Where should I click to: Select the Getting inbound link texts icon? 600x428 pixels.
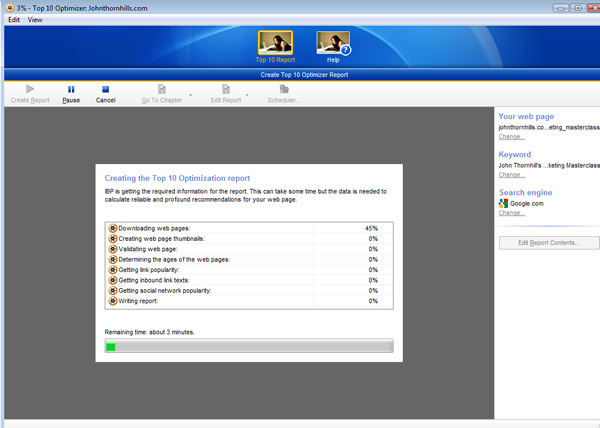tap(112, 280)
